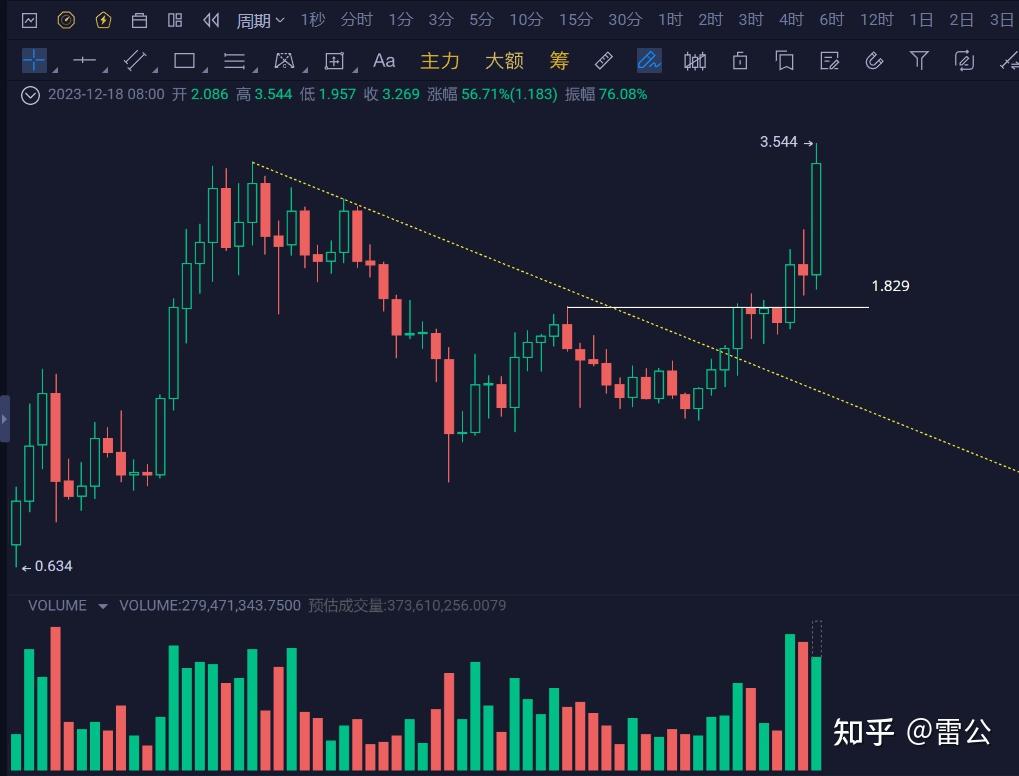Screen dimensions: 1019x776
Task: Click the yellow hexagon target icon
Action: (66, 21)
